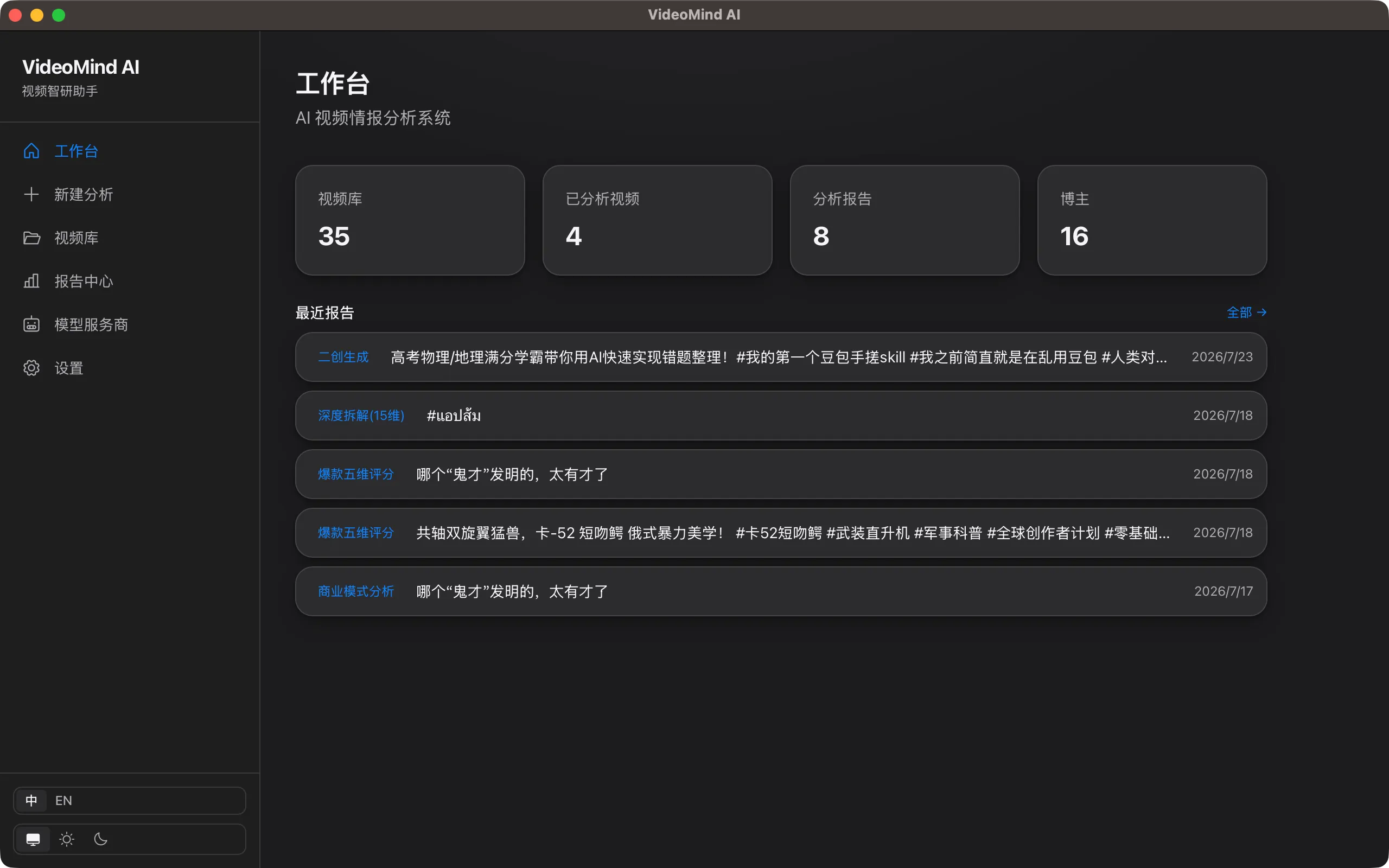Open 模型服务商 sidebar label
The width and height of the screenshot is (1389, 868).
tap(91, 324)
